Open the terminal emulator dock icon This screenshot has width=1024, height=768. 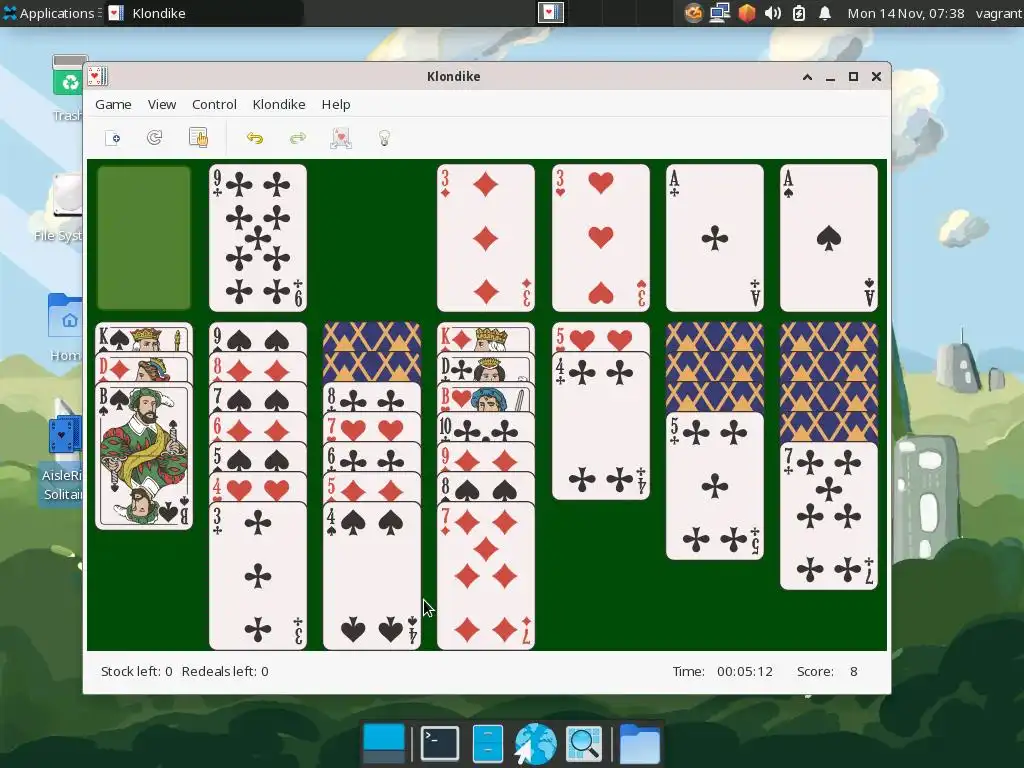click(x=440, y=743)
